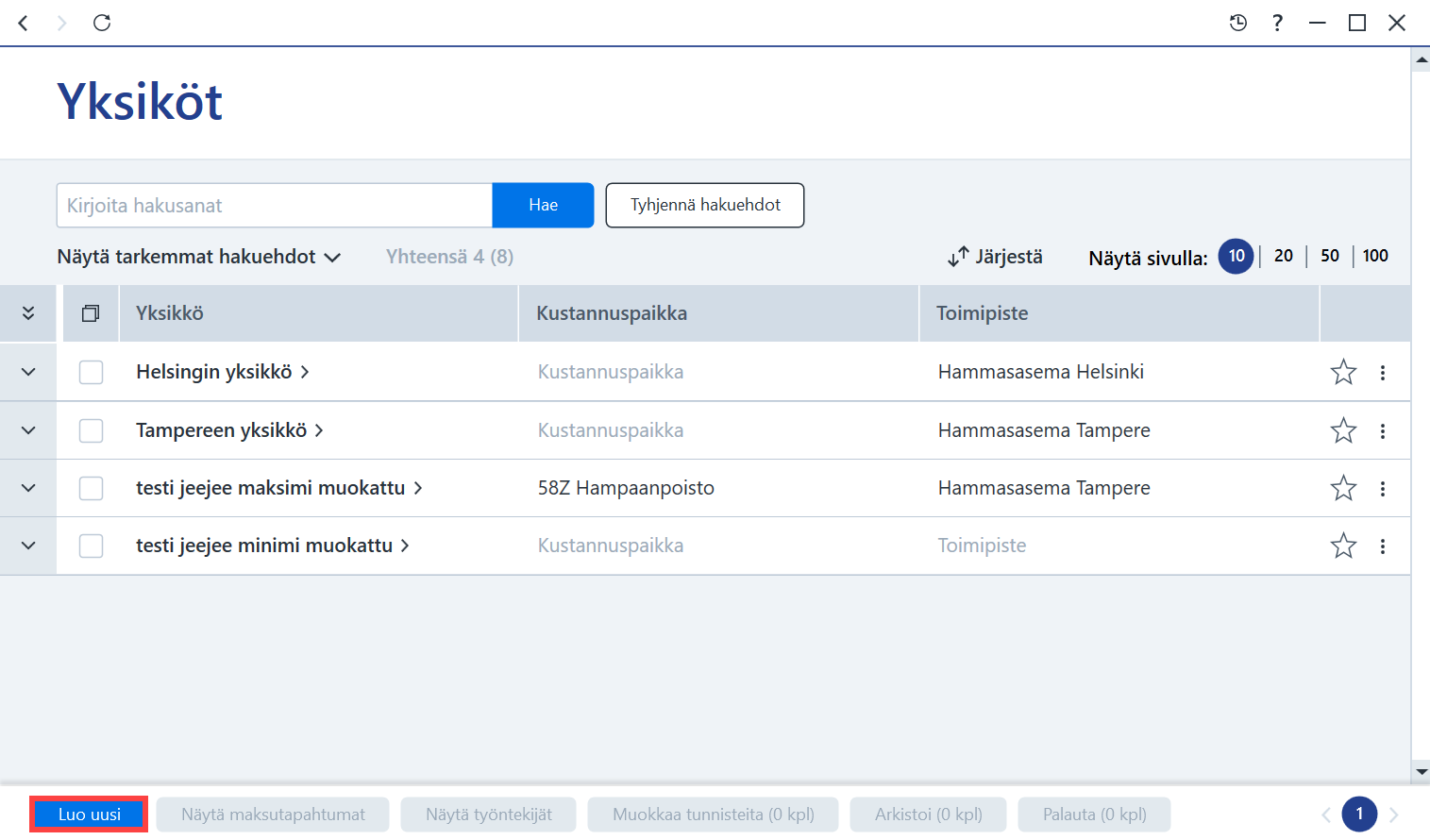Open the history clock icon

pos(1238,23)
